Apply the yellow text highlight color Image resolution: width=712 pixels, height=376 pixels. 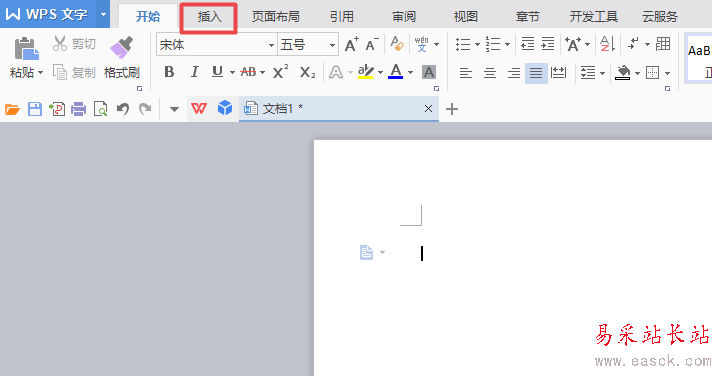click(x=366, y=72)
